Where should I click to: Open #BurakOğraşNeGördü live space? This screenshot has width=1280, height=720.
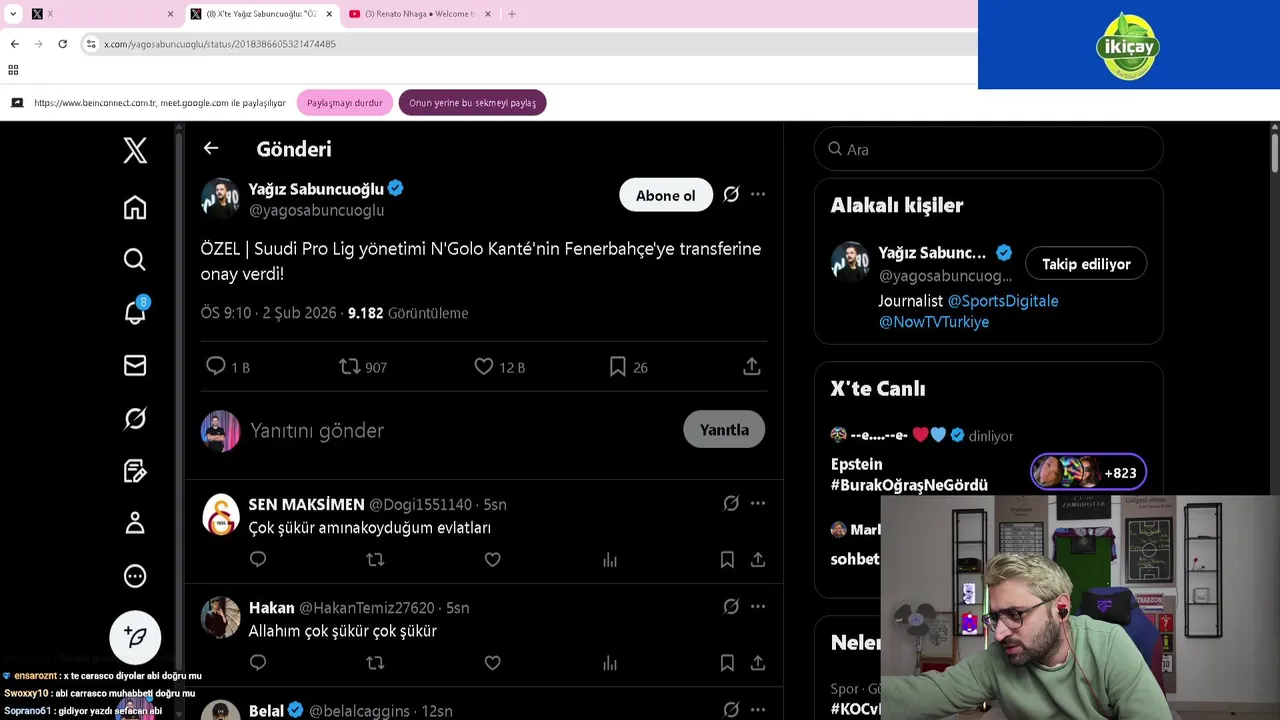pos(909,485)
